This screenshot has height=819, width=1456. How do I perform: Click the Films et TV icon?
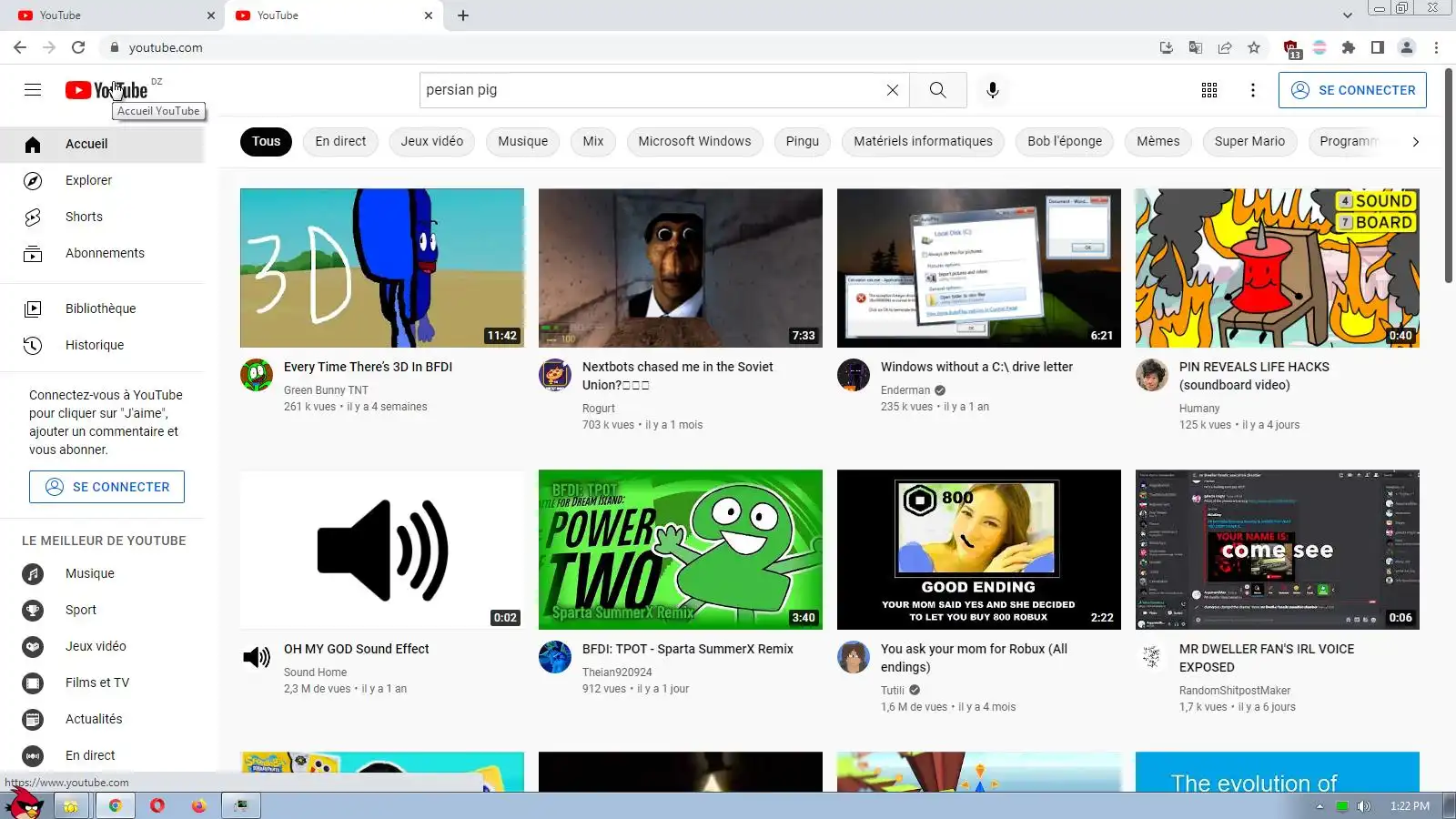(33, 682)
